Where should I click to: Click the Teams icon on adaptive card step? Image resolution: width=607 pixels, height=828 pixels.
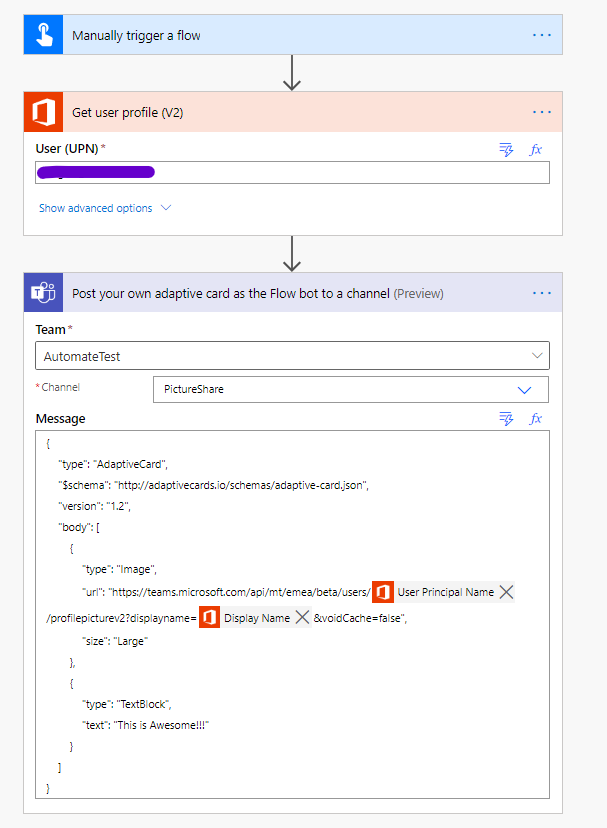(43, 293)
